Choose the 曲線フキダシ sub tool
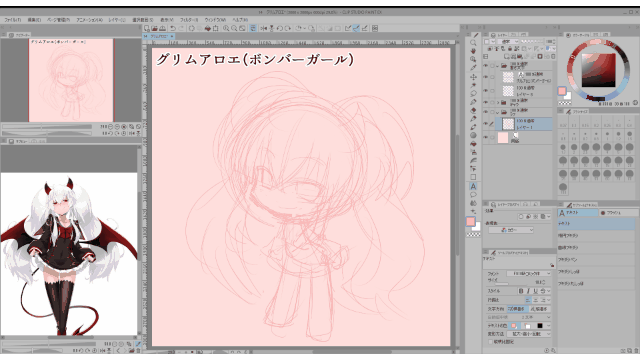The width and height of the screenshot is (640, 360). point(596,247)
